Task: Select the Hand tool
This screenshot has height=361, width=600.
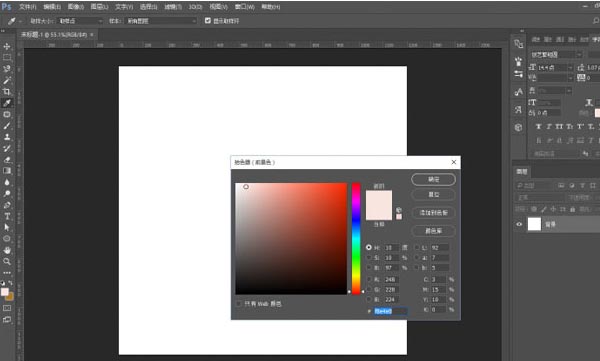Action: point(7,250)
